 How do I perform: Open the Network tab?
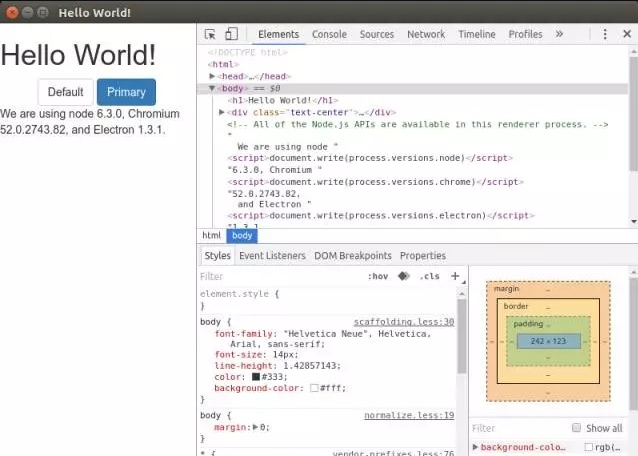pos(426,34)
